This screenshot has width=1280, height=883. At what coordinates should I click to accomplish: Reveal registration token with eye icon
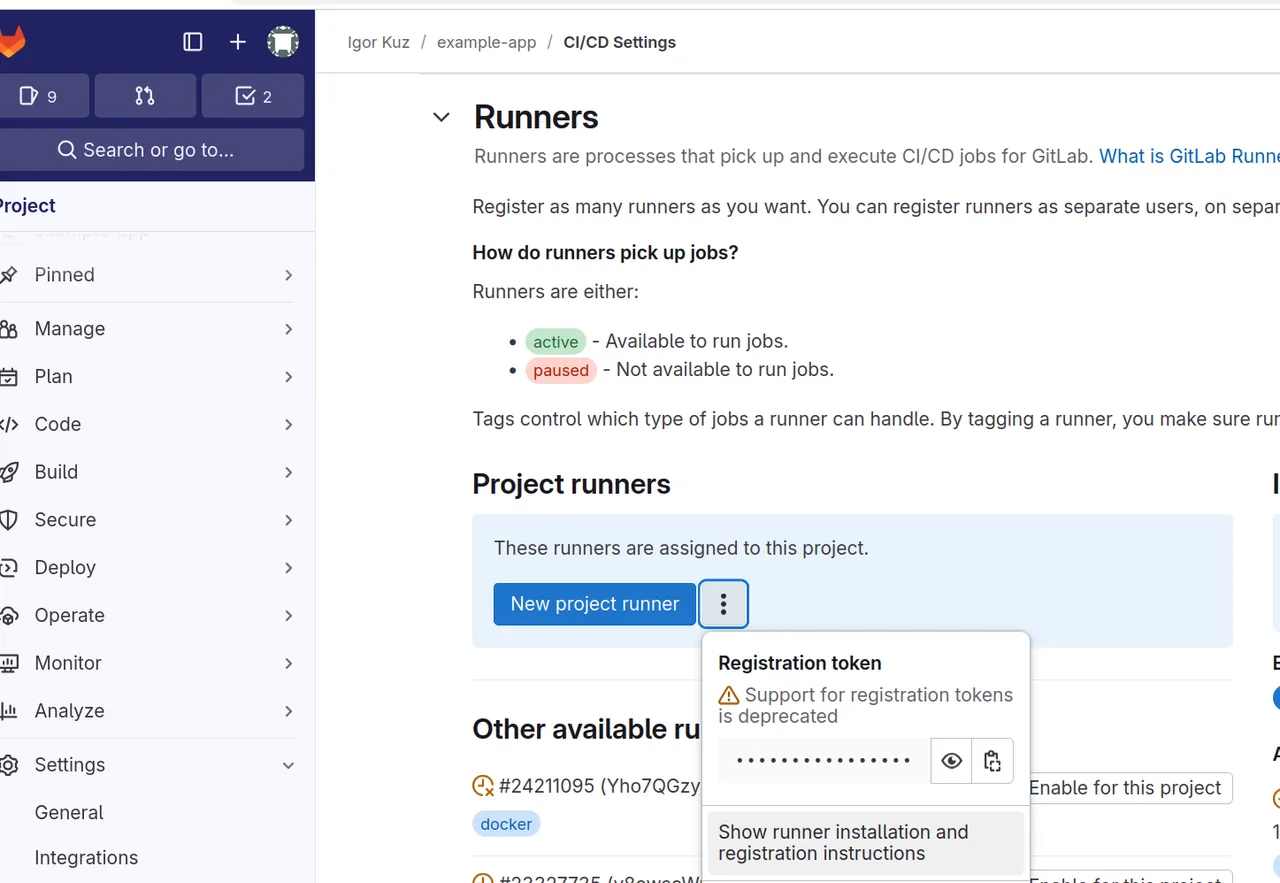pos(951,761)
